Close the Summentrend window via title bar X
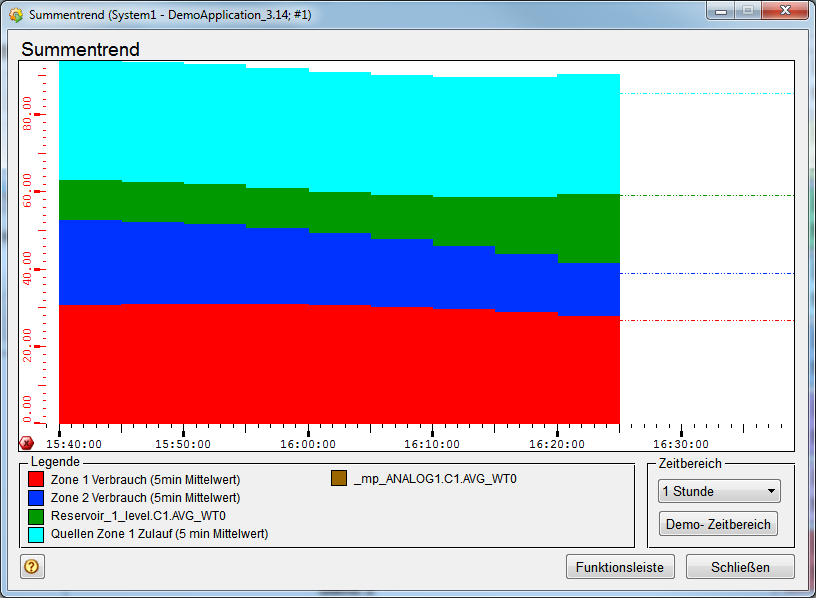816x598 pixels. click(x=785, y=11)
